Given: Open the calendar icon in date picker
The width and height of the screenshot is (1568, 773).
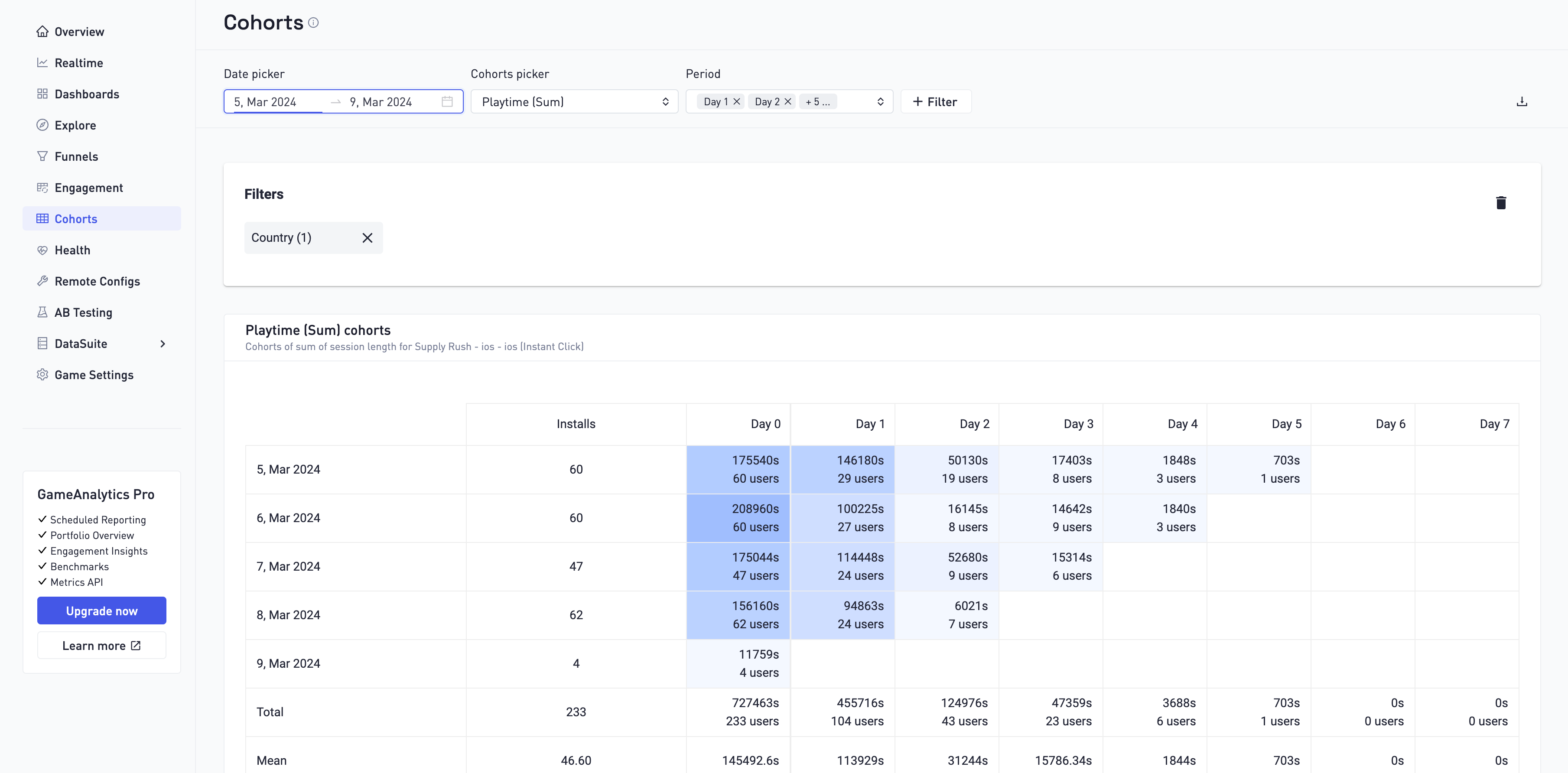Looking at the screenshot, I should [x=447, y=102].
